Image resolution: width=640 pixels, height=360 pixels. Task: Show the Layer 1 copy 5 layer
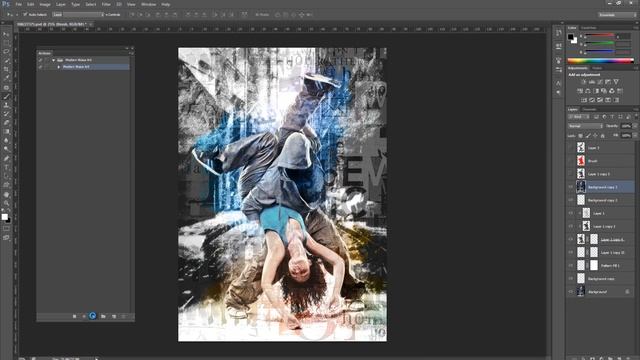point(571,174)
